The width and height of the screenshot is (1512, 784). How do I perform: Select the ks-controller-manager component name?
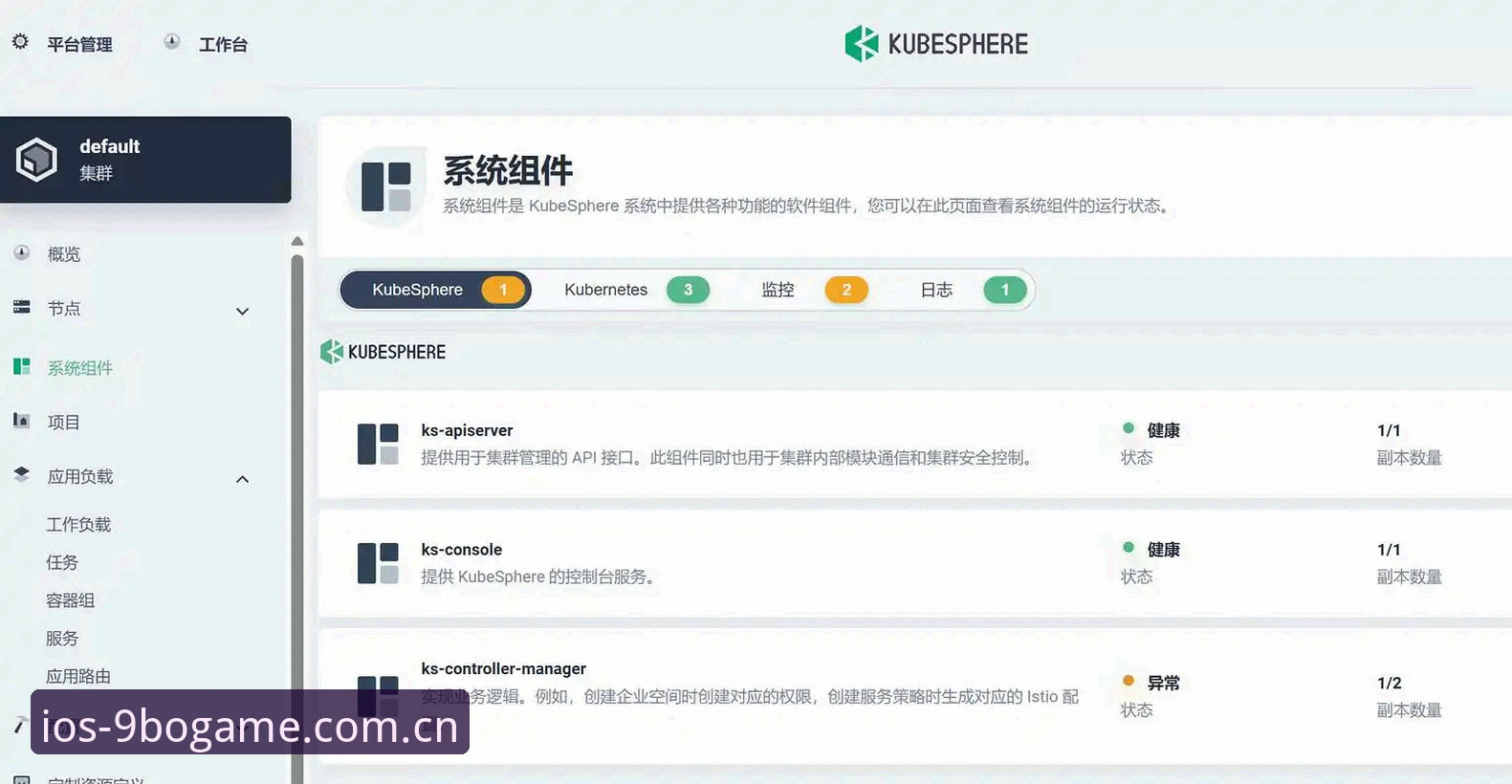(503, 668)
